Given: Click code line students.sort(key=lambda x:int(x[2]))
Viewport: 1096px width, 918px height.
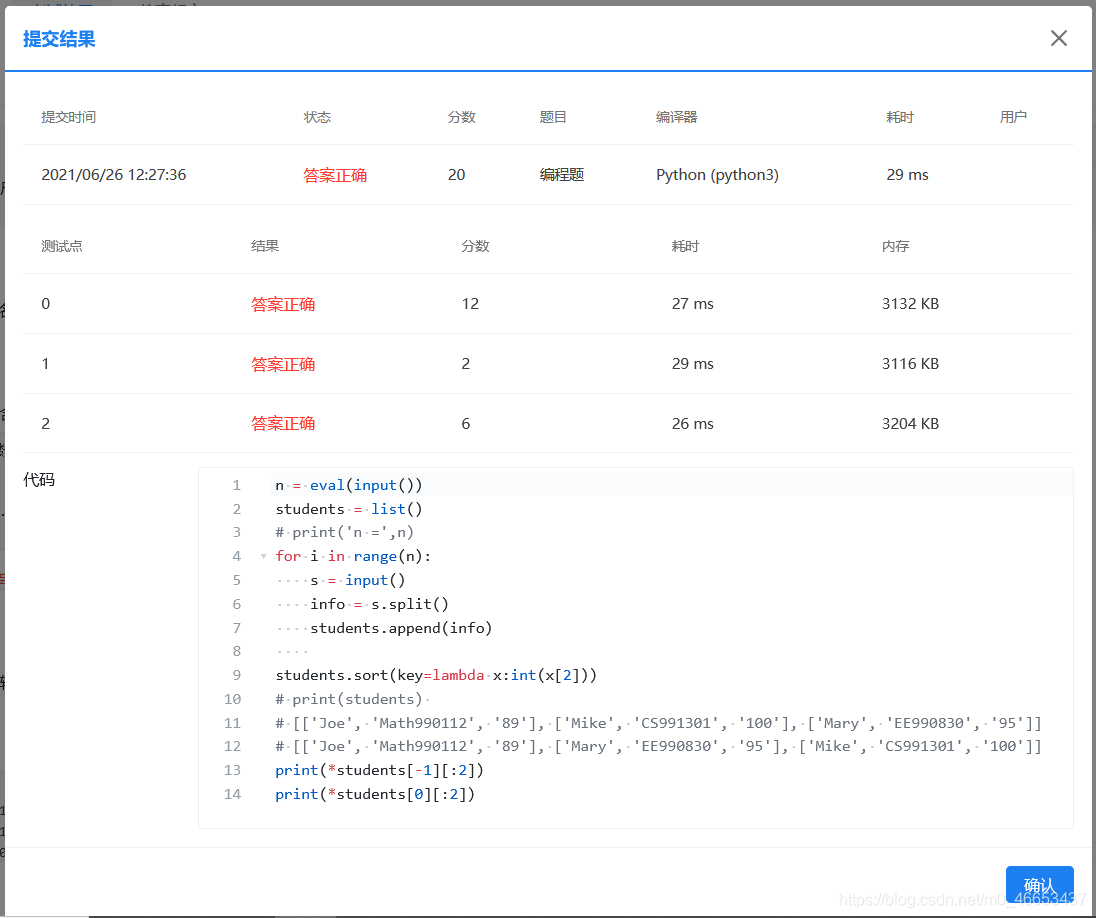Looking at the screenshot, I should pyautogui.click(x=435, y=675).
